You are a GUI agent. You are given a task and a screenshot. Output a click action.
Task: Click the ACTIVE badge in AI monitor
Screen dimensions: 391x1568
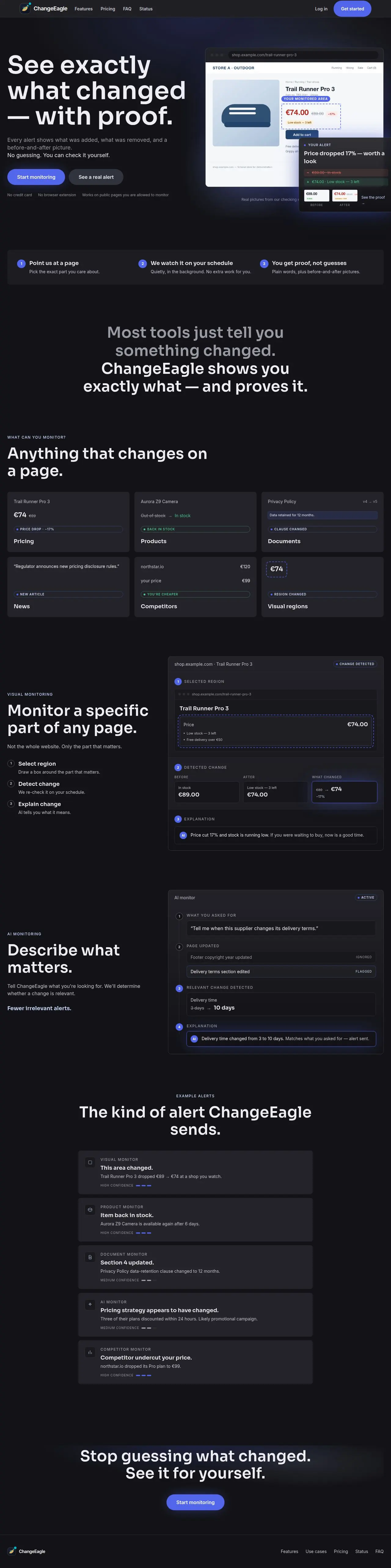pos(366,897)
